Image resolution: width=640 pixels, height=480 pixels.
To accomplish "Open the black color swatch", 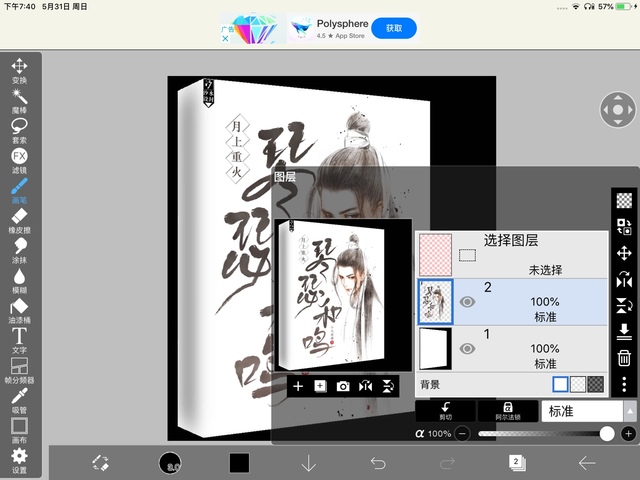I will click(x=239, y=462).
